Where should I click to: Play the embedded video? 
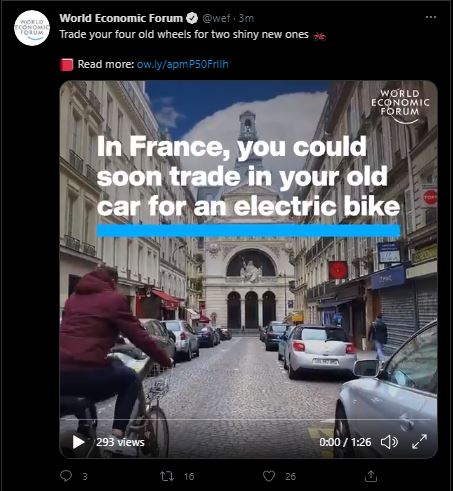point(78,442)
